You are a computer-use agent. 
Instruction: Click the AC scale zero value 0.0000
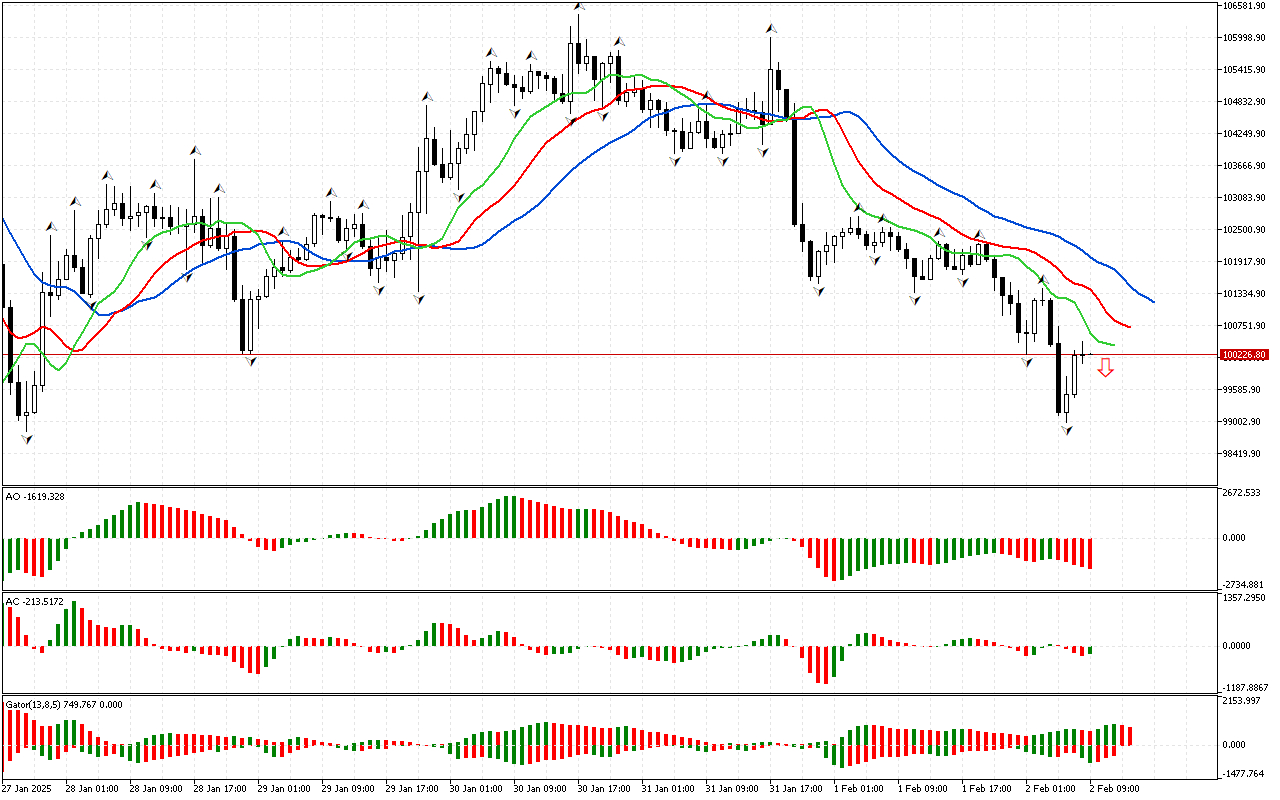point(1237,646)
